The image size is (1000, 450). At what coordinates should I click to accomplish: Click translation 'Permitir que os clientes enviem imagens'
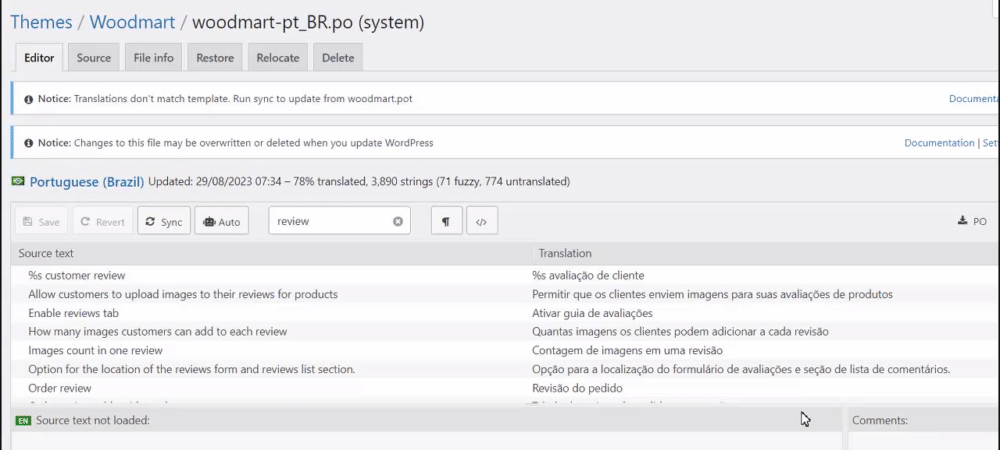click(712, 294)
